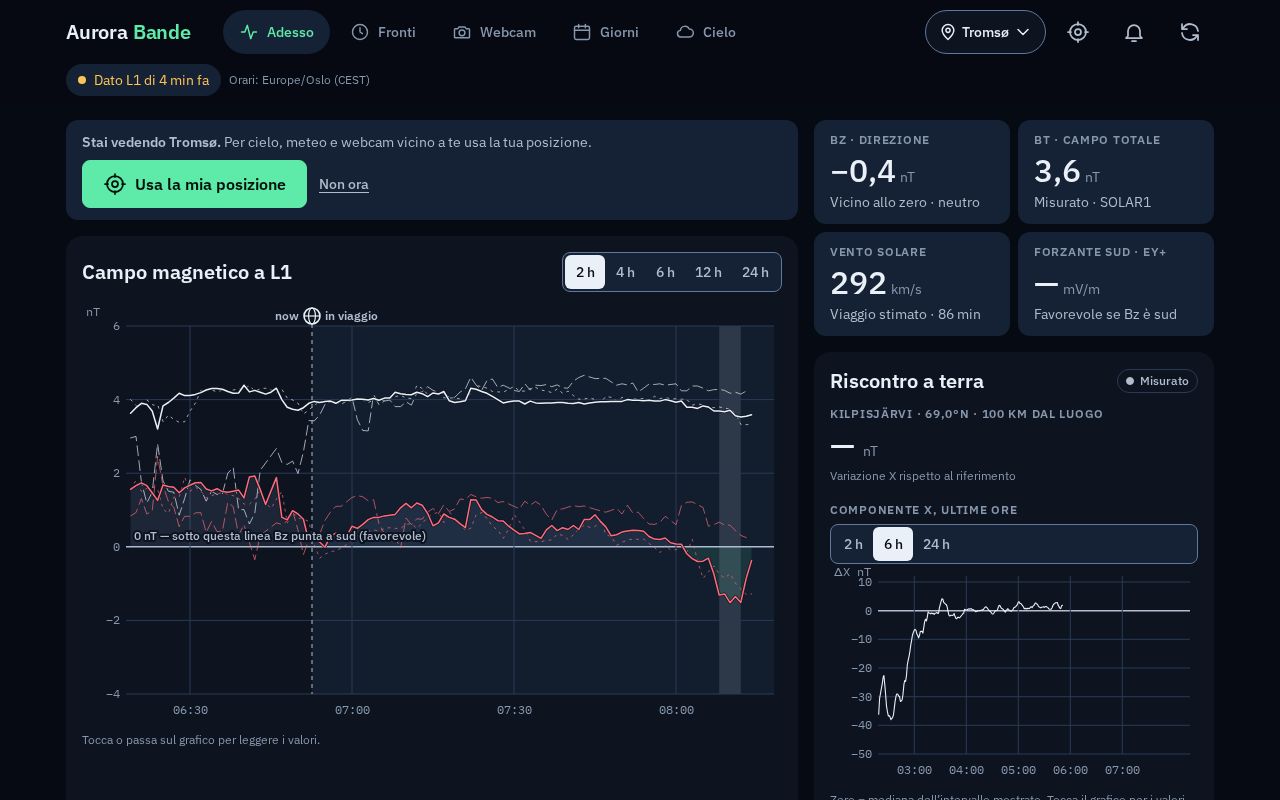Click the Misurato status badge

(x=1157, y=381)
